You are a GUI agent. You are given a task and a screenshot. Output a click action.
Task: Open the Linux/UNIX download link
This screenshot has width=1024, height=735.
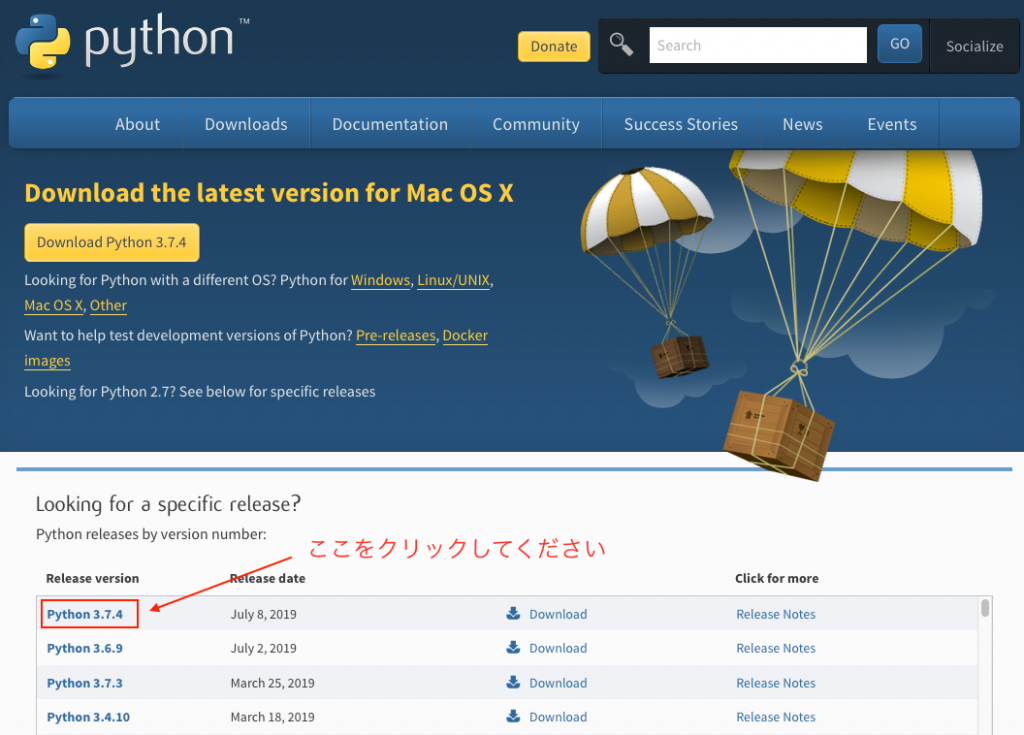(x=453, y=280)
